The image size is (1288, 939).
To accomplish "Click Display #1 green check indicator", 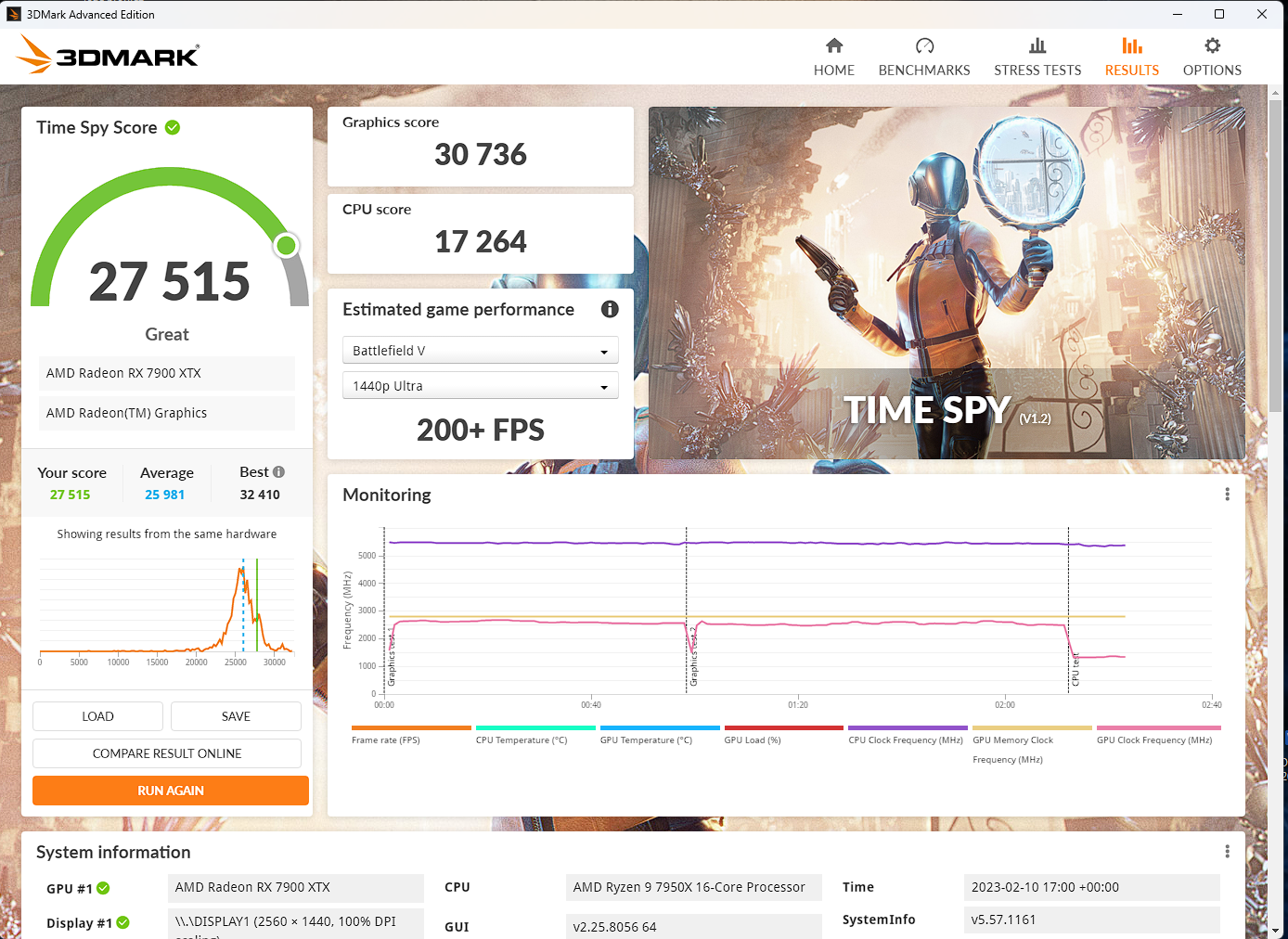I will coord(122,922).
